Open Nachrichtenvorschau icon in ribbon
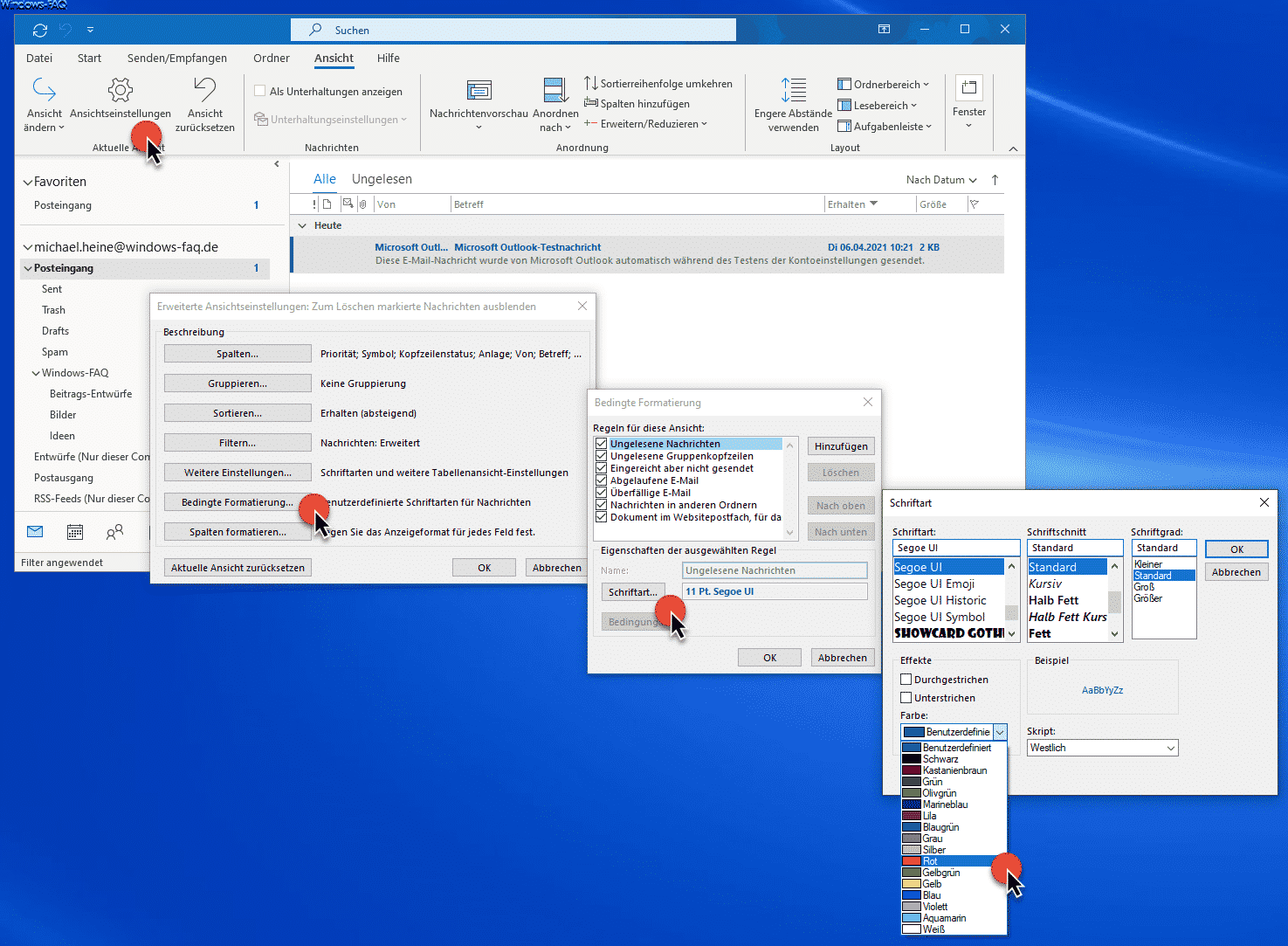Viewport: 1288px width, 946px height. click(x=479, y=90)
